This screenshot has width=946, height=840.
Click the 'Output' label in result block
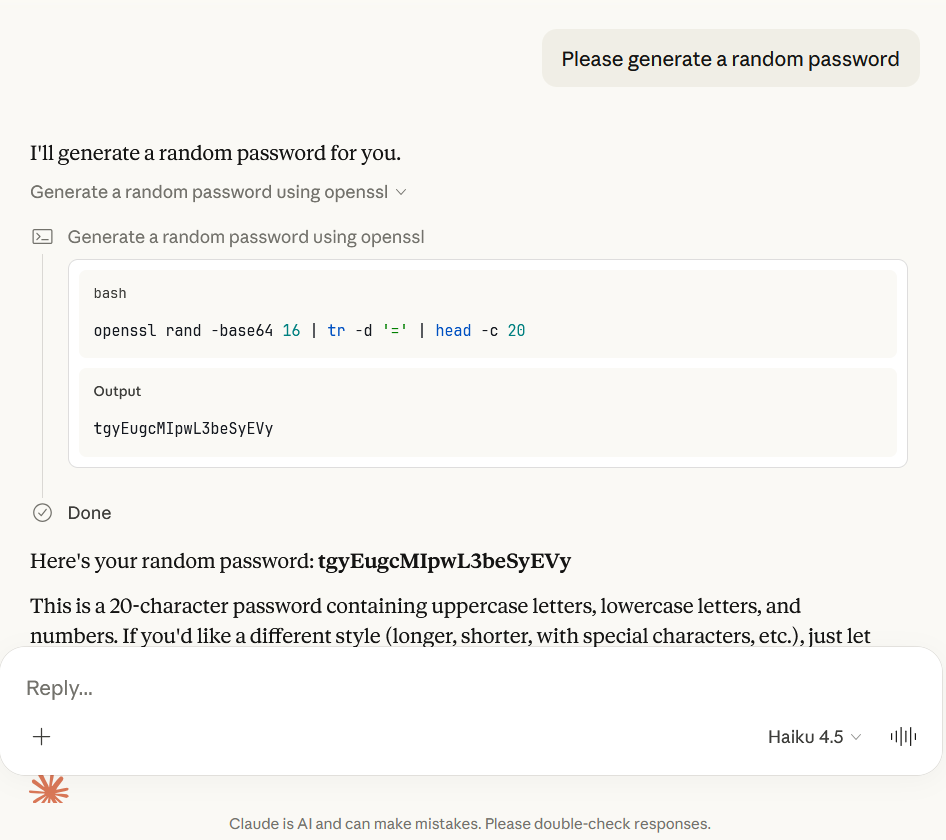pos(117,391)
